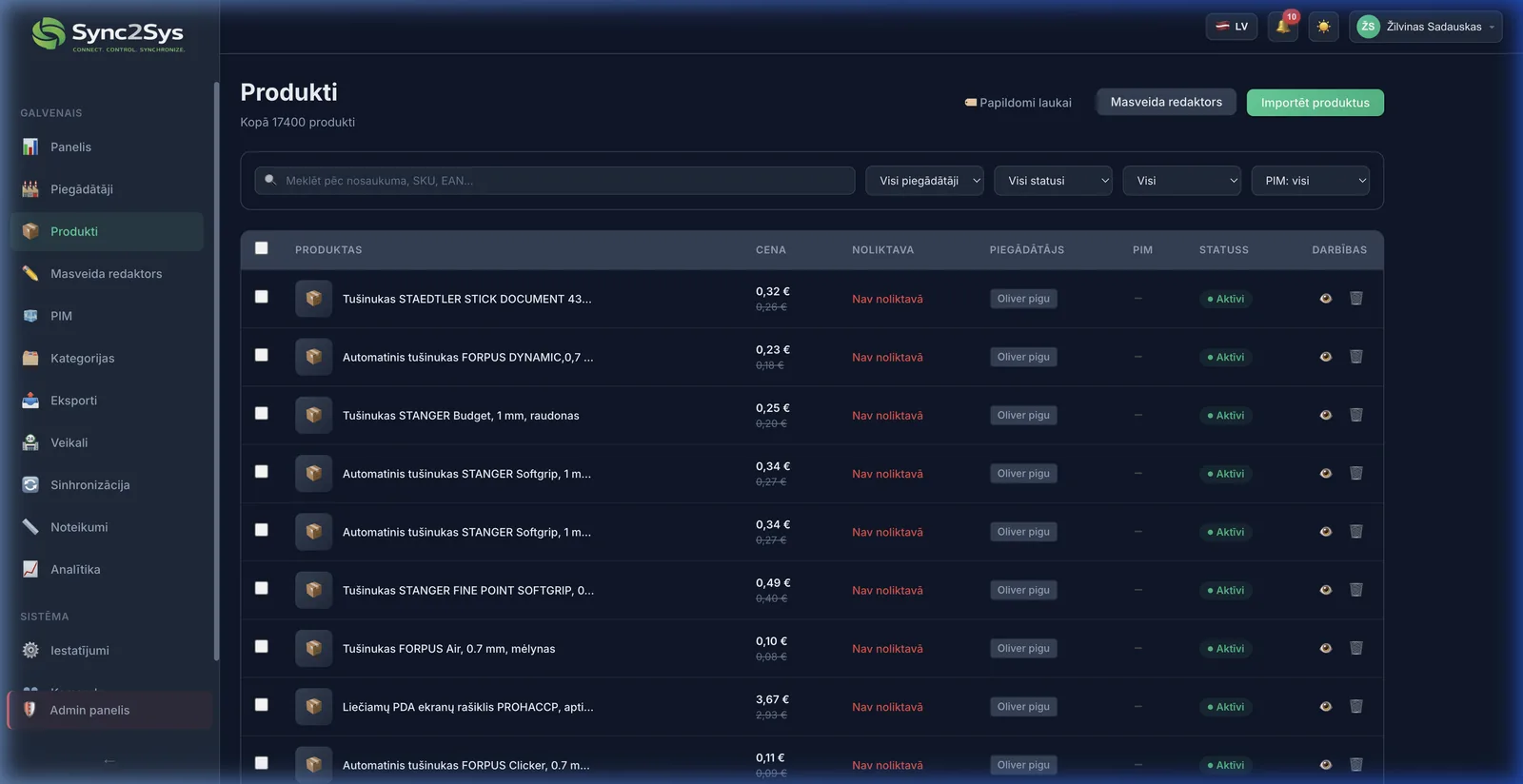Image resolution: width=1523 pixels, height=784 pixels.
Task: Delete PROHACCP product trash icon
Action: [1356, 707]
